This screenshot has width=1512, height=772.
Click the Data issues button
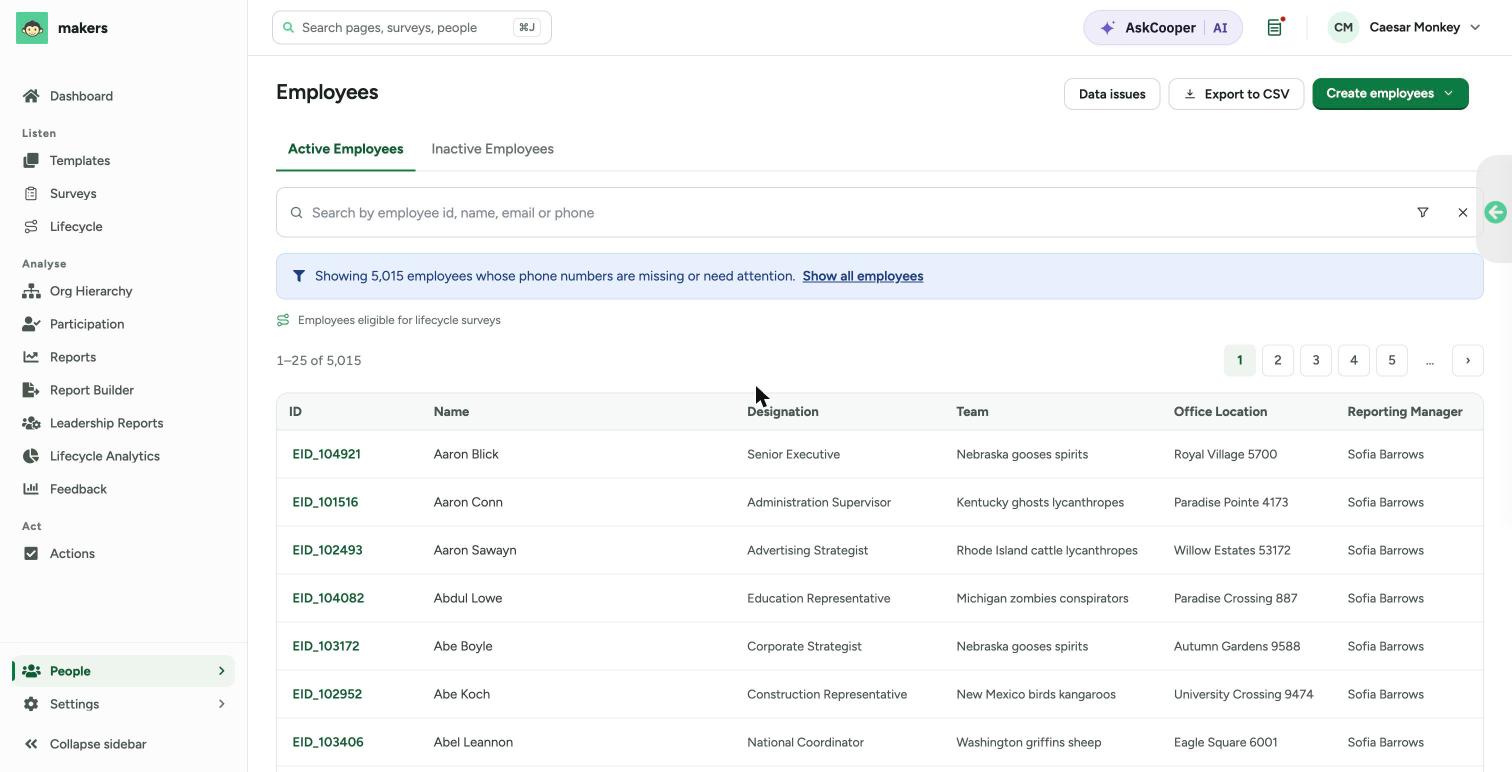(1112, 94)
